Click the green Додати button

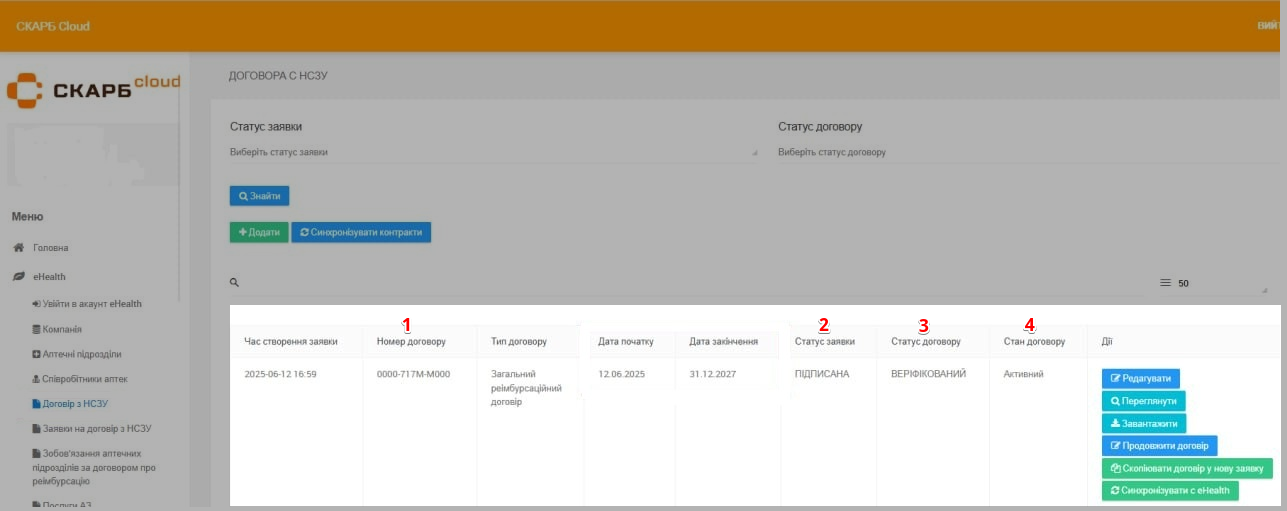coord(259,232)
